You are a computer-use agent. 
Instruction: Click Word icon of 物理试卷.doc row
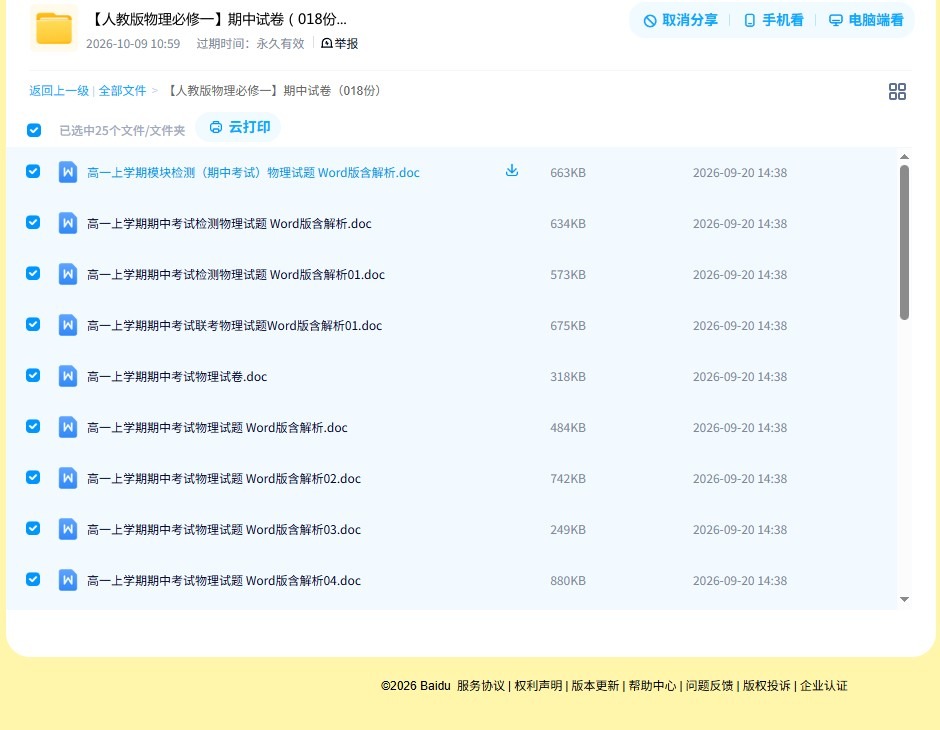[68, 376]
